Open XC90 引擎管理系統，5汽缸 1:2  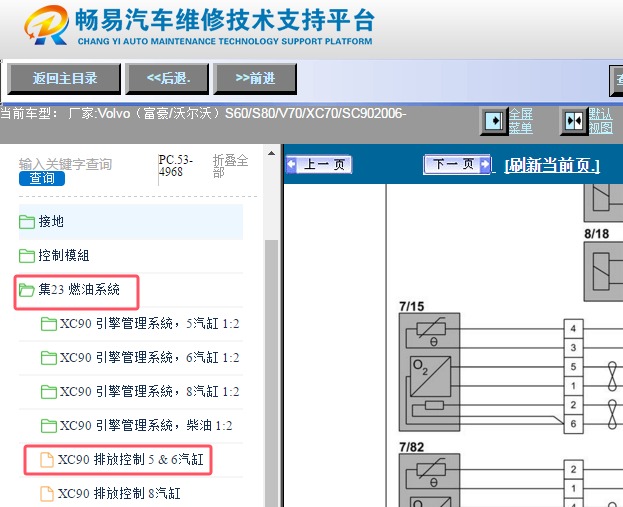click(x=149, y=324)
